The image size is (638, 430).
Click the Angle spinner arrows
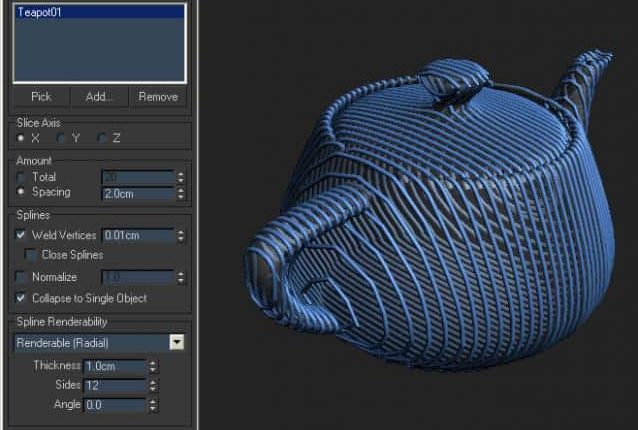[x=152, y=405]
